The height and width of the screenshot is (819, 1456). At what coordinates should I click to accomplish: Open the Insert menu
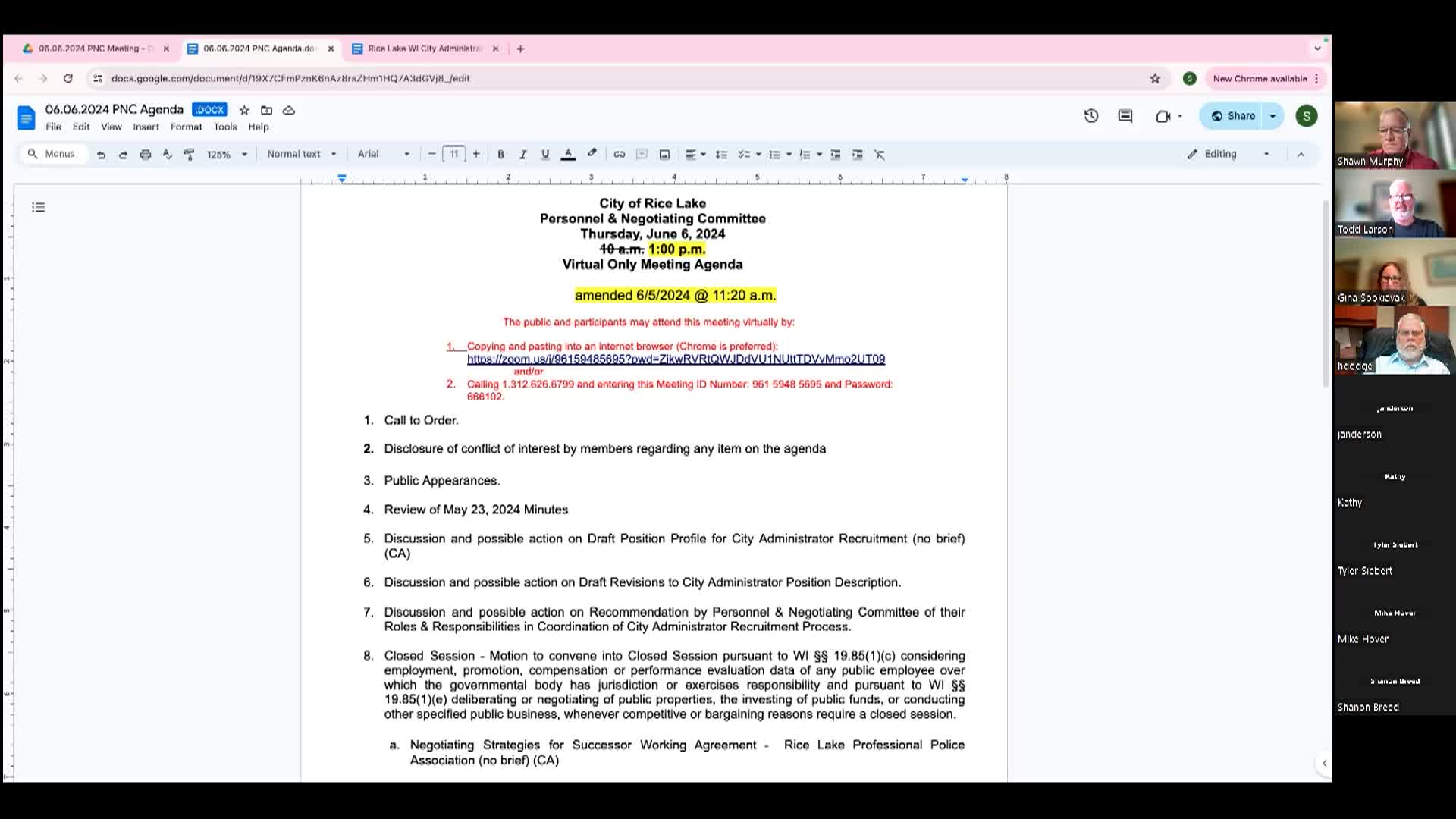(x=146, y=127)
